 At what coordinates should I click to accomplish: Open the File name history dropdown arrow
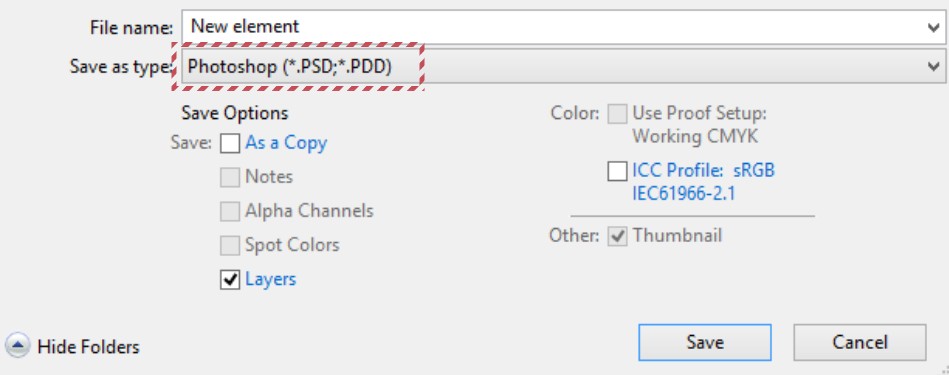(933, 27)
